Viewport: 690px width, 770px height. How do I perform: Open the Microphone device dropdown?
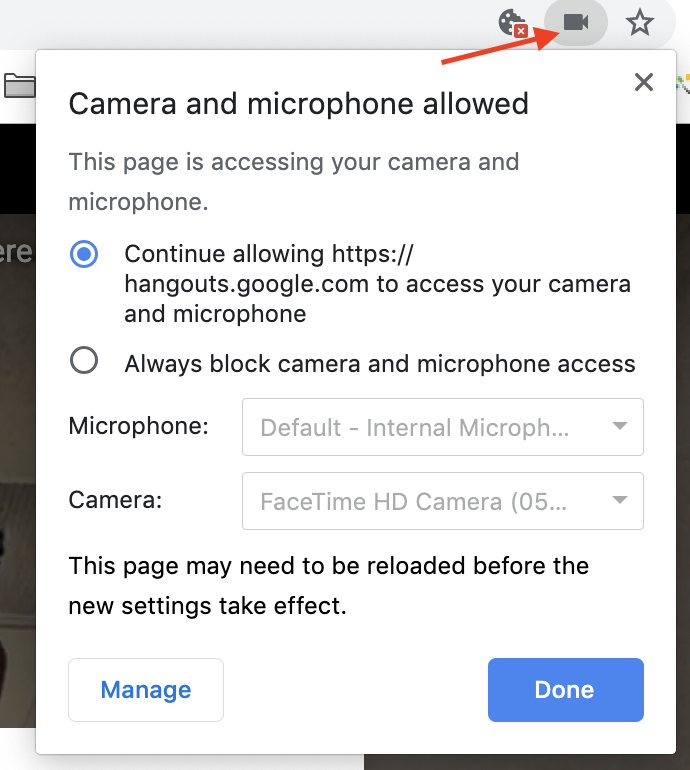pos(442,427)
